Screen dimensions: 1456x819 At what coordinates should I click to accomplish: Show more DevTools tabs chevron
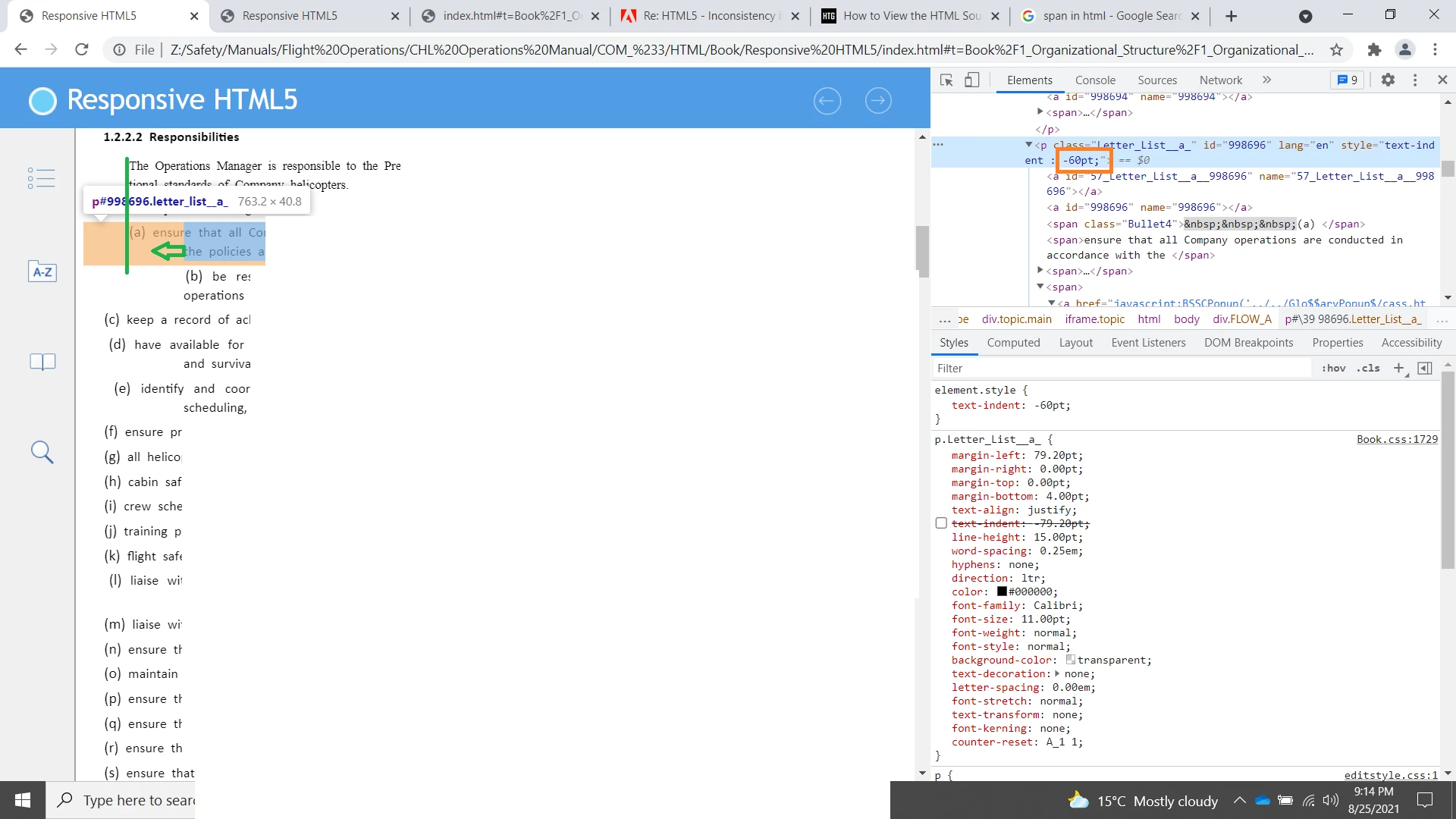pos(1266,80)
